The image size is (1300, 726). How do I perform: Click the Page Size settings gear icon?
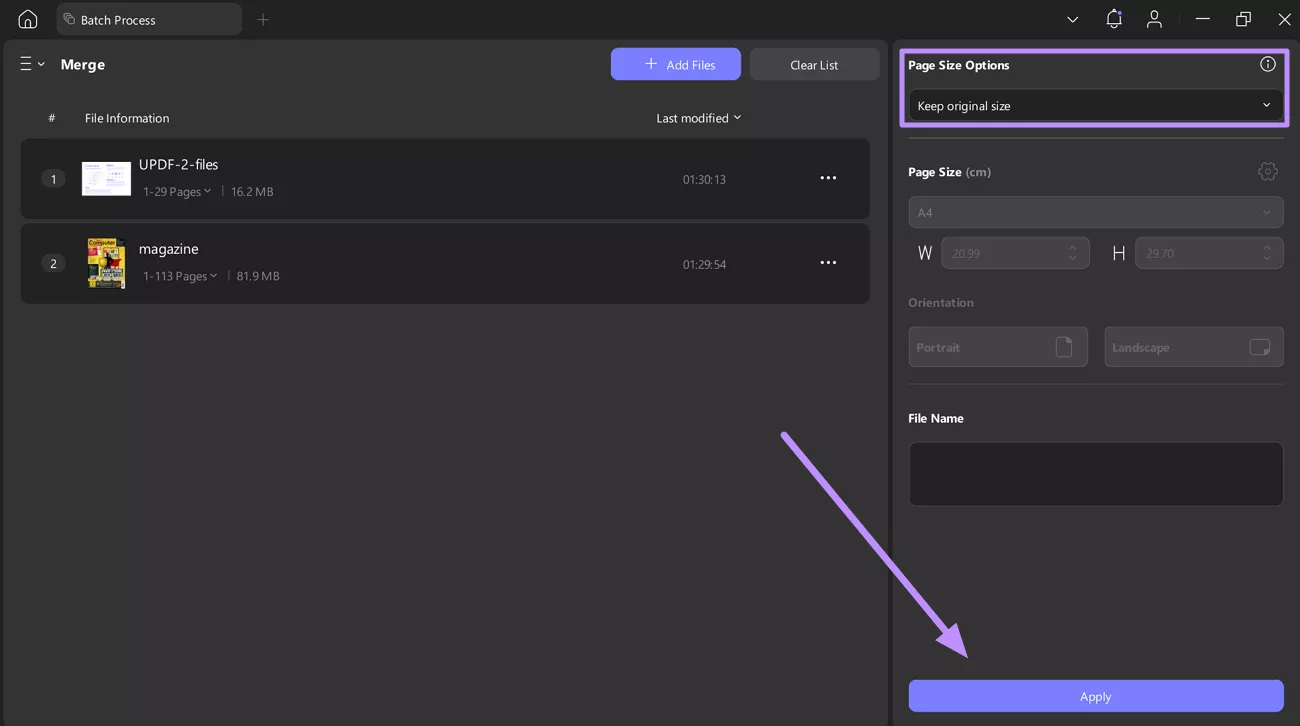(x=1267, y=171)
